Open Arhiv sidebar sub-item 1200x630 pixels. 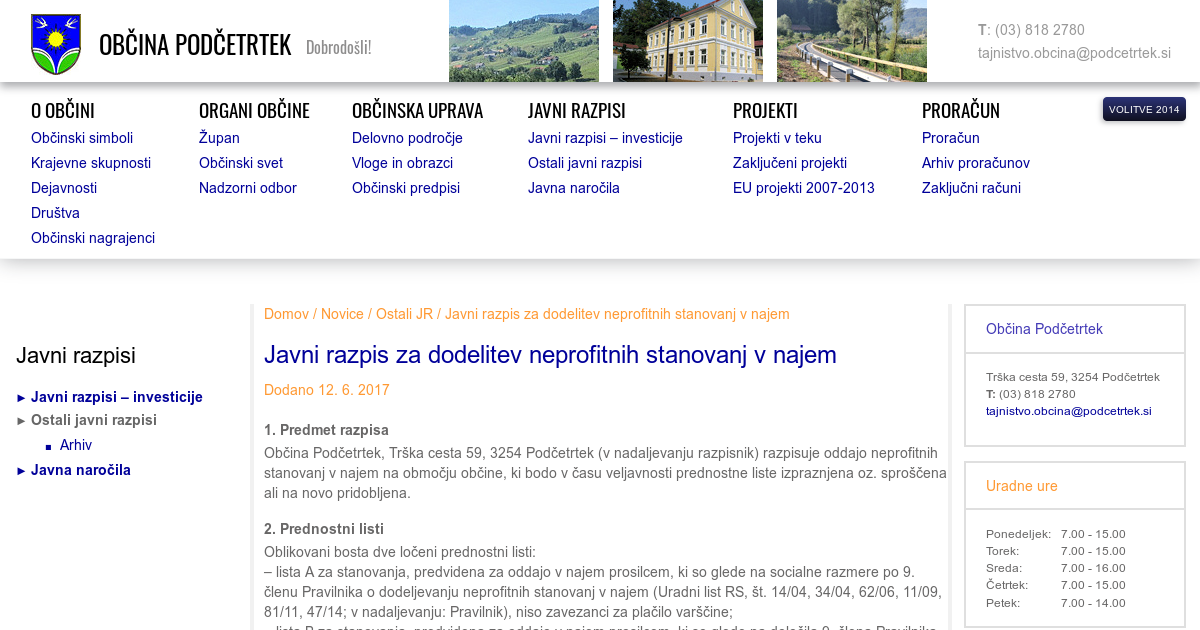[76, 445]
